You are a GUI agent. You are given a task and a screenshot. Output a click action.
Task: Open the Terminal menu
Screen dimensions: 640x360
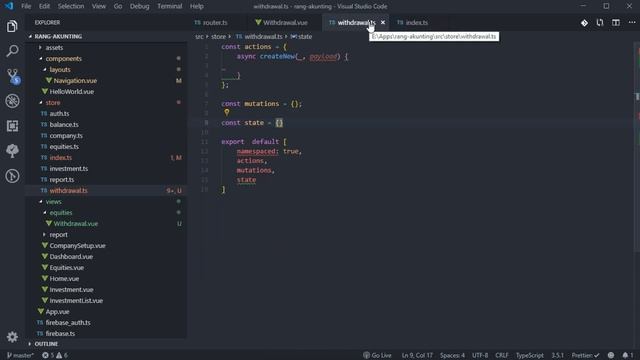tap(169, 6)
